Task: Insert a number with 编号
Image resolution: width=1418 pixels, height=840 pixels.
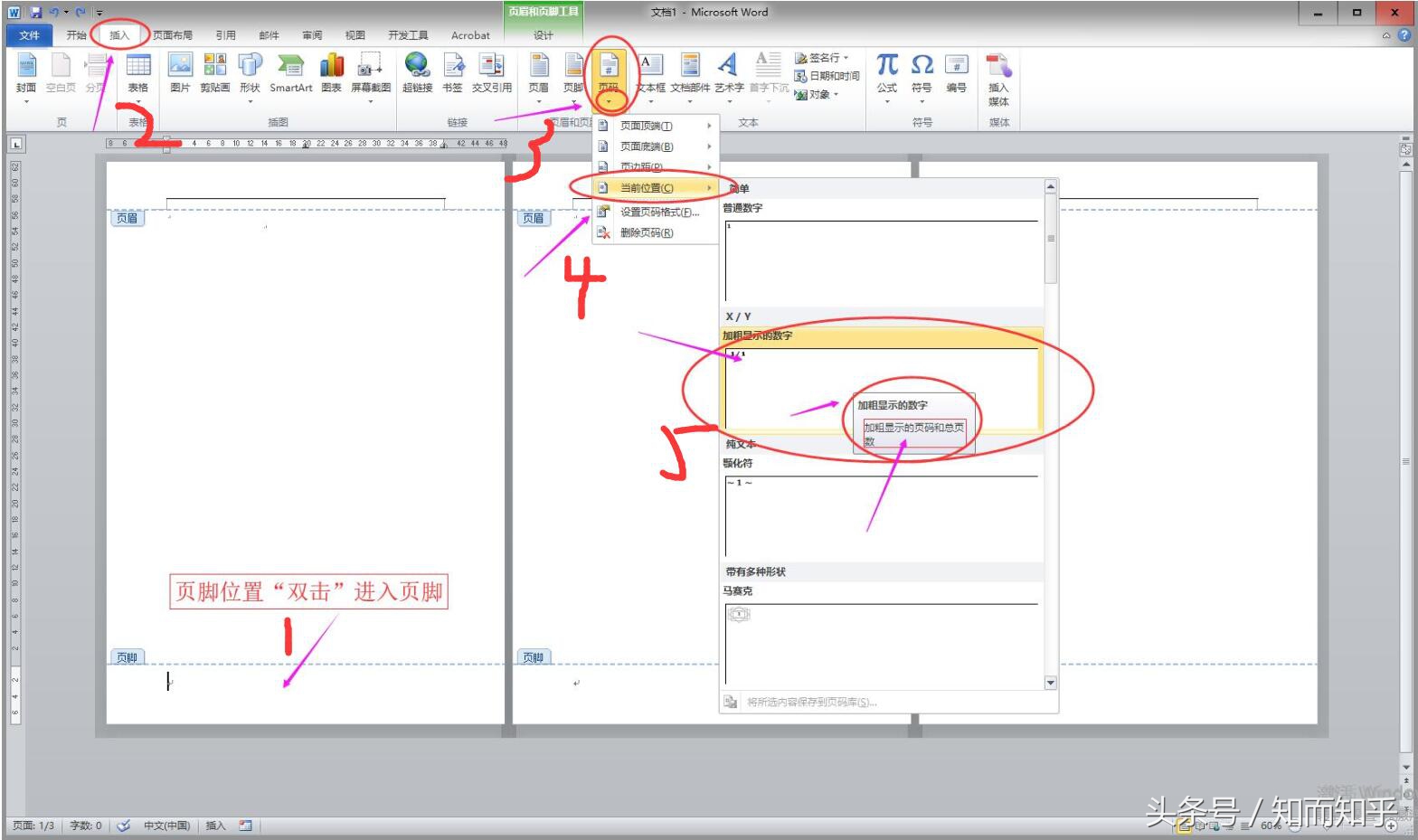Action: pos(957,74)
